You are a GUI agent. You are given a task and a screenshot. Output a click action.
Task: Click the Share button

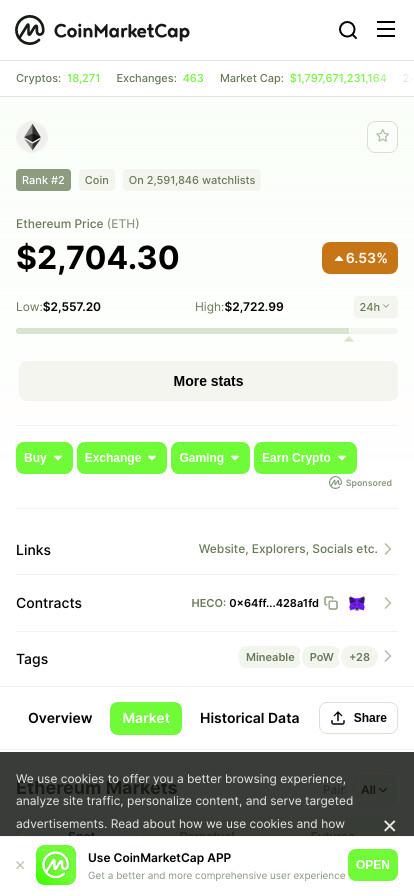tap(359, 718)
